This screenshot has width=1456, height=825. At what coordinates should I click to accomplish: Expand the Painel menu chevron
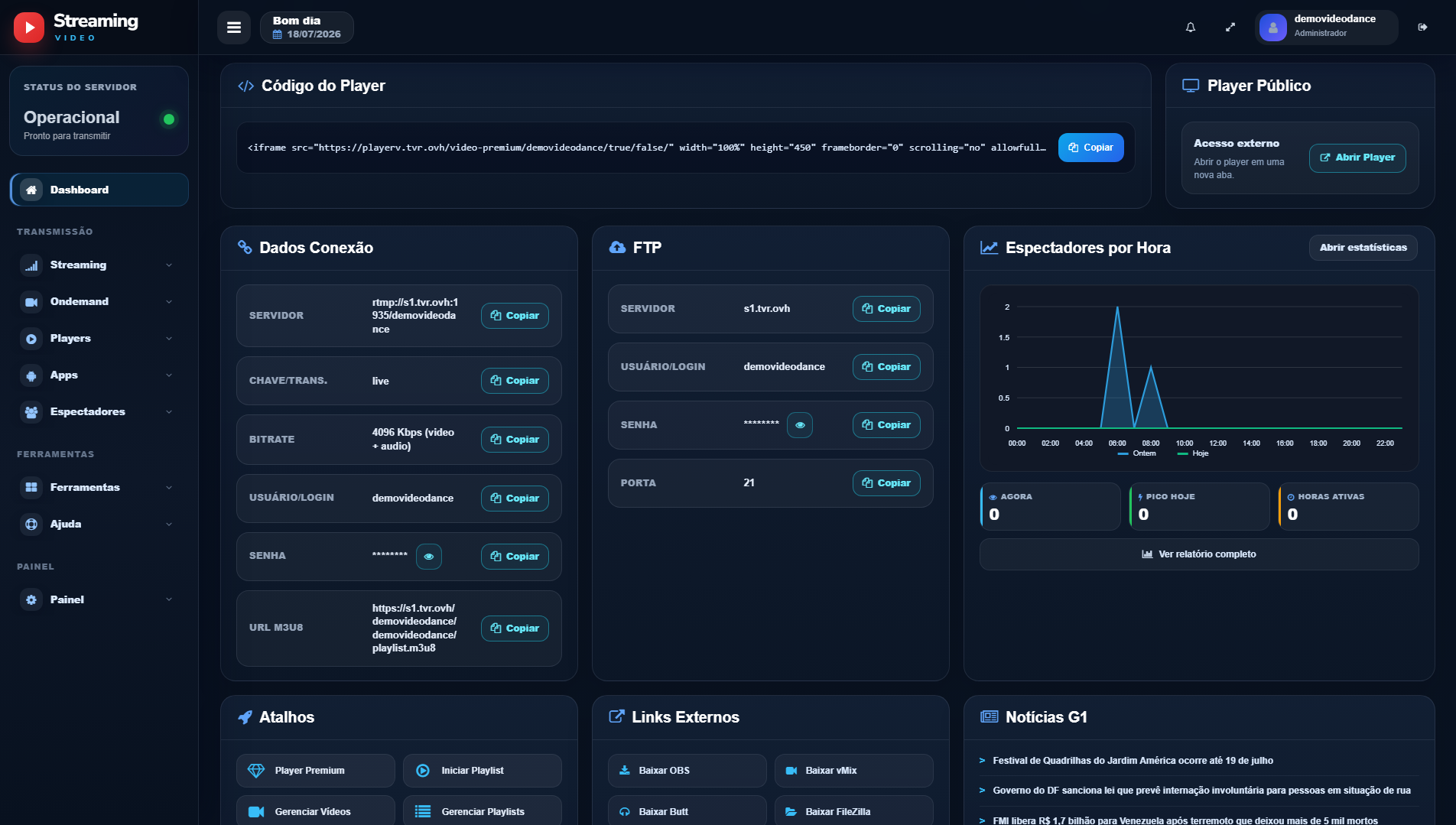(169, 599)
